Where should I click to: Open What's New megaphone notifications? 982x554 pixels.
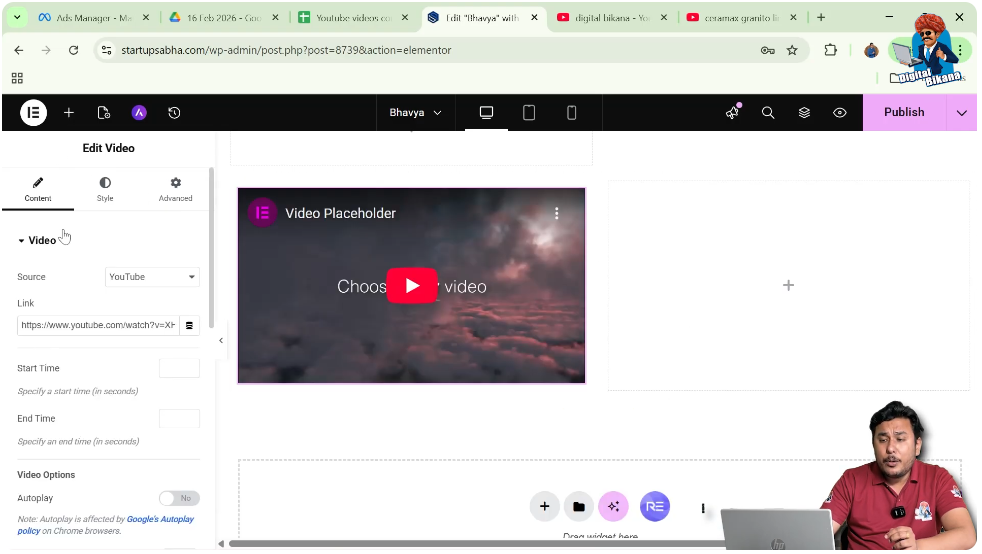732,113
